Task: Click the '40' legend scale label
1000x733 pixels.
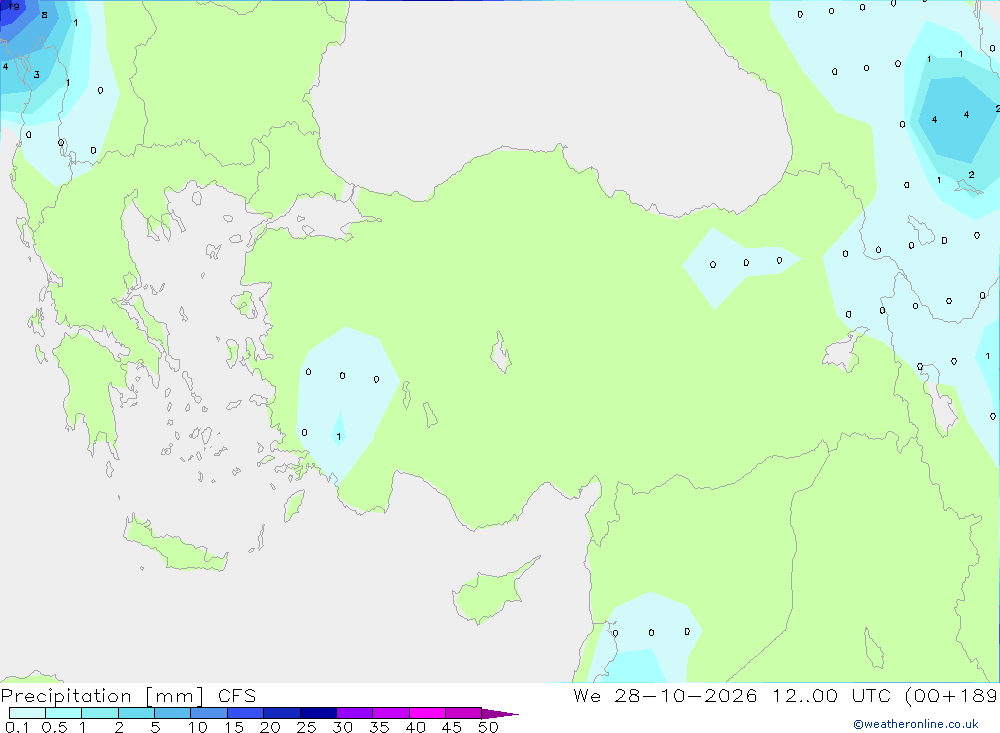Action: coord(415,727)
